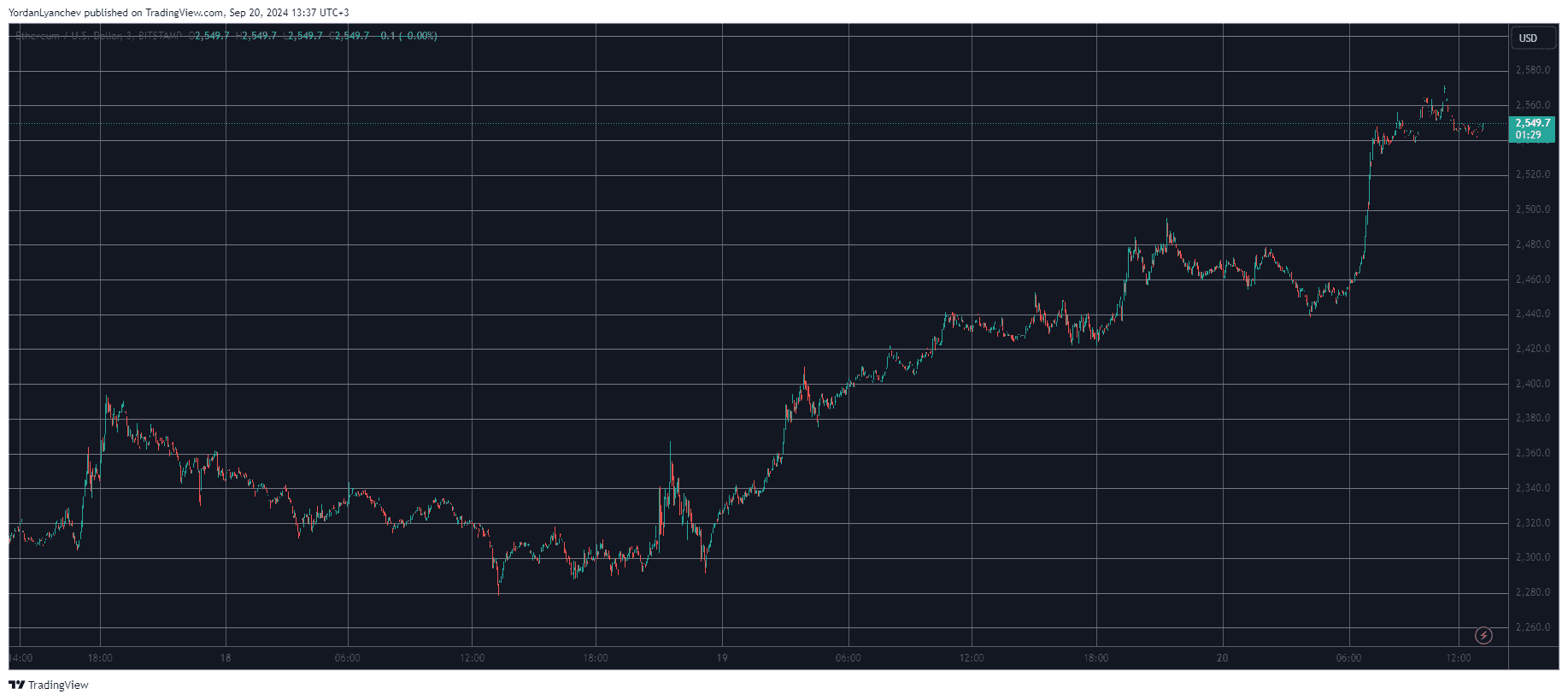1568x700 pixels.
Task: Click the 2,500.0 price axis label
Action: click(x=1533, y=209)
